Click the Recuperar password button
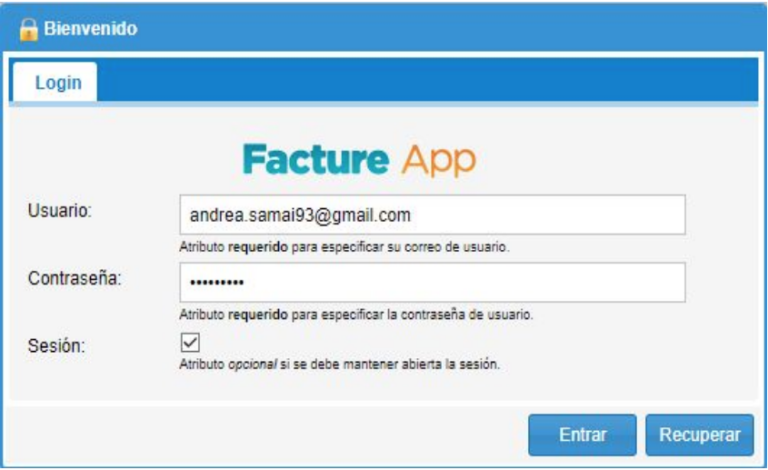Image resolution: width=768 pixels, height=470 pixels. pos(699,435)
